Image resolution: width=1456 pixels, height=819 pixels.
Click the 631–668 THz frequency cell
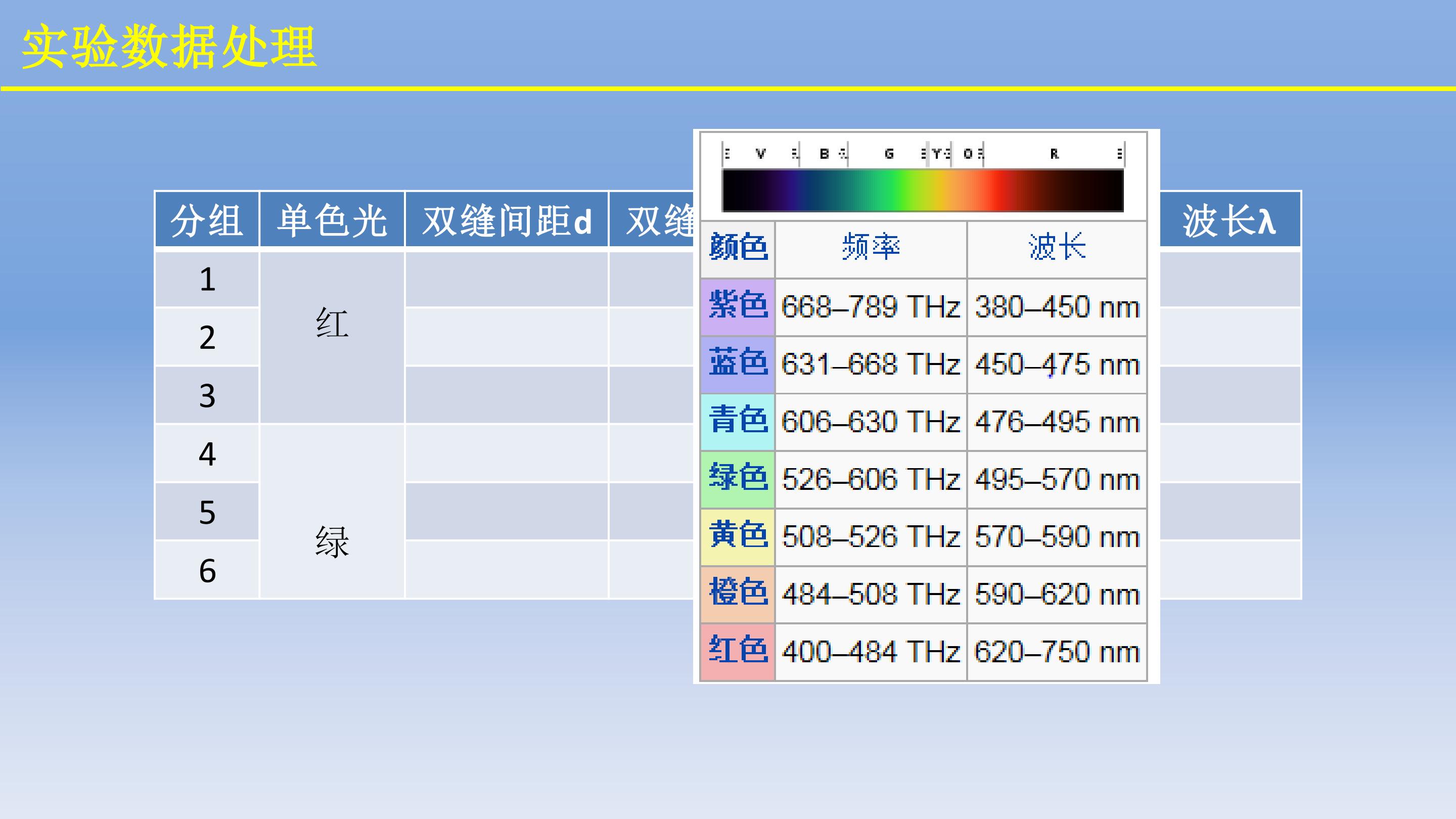[871, 365]
